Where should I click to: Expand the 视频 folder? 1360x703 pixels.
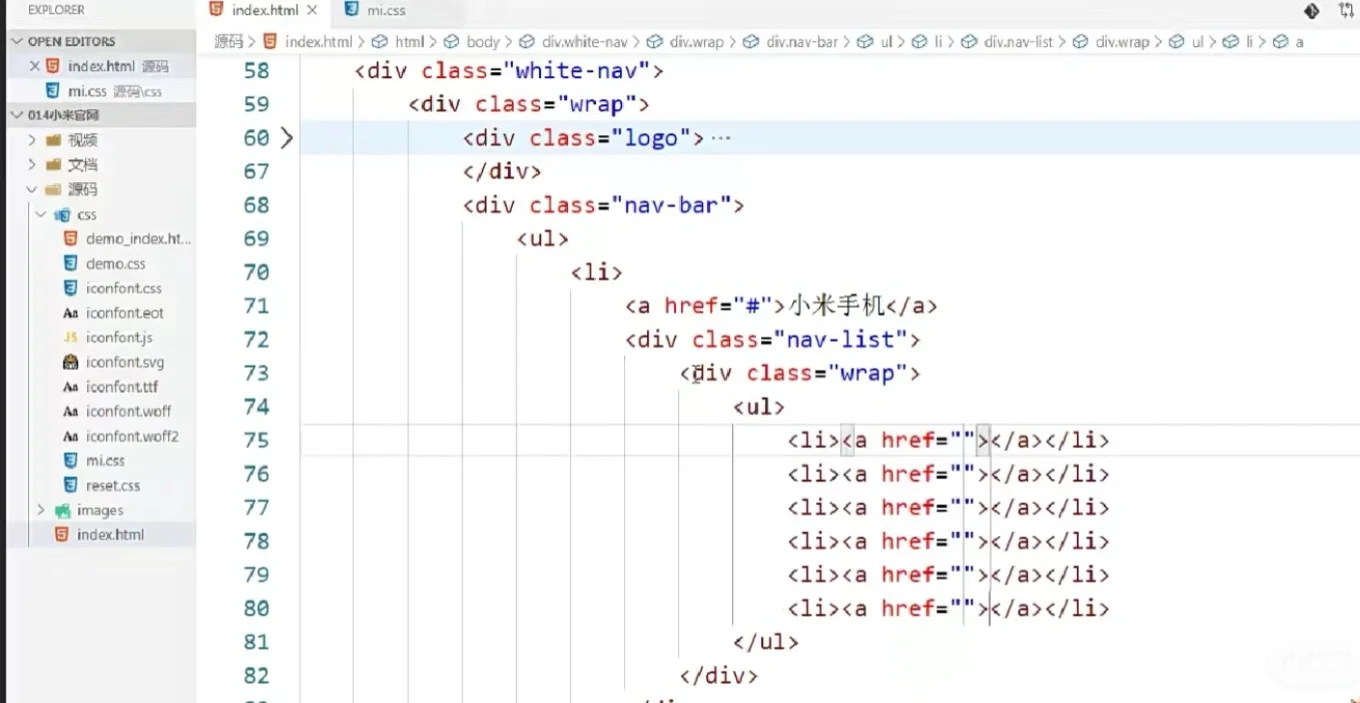[33, 140]
